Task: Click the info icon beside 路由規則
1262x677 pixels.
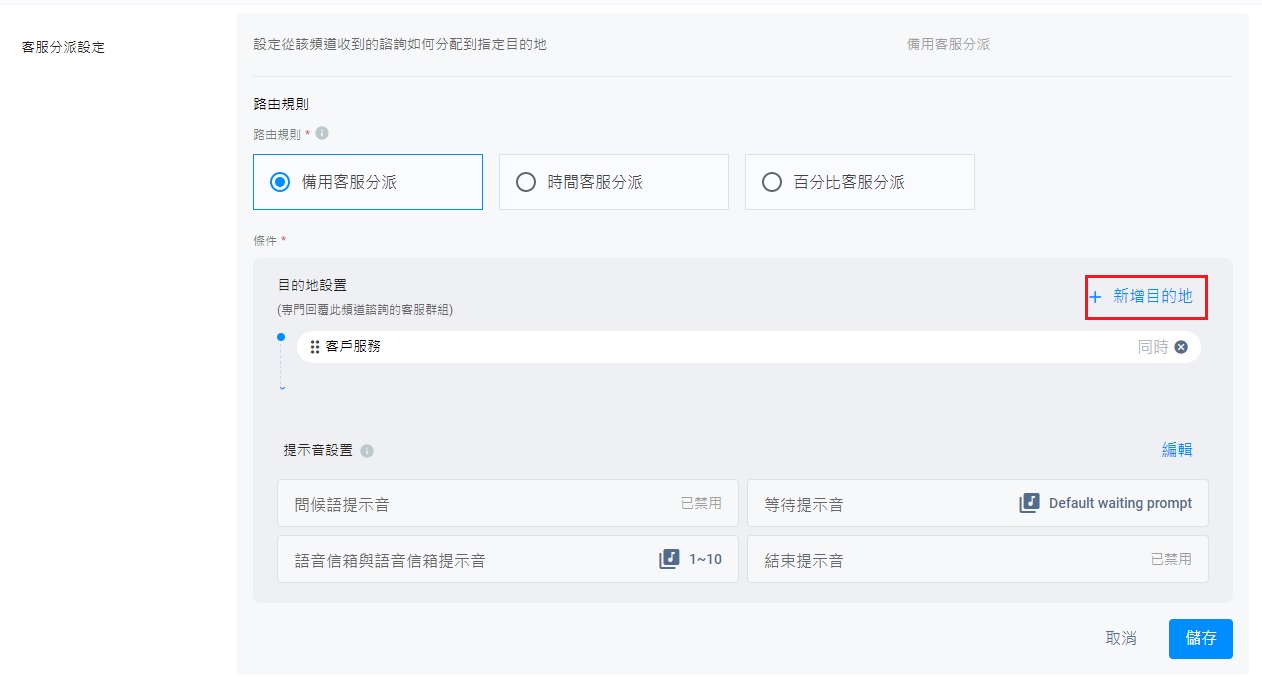Action: (x=322, y=133)
